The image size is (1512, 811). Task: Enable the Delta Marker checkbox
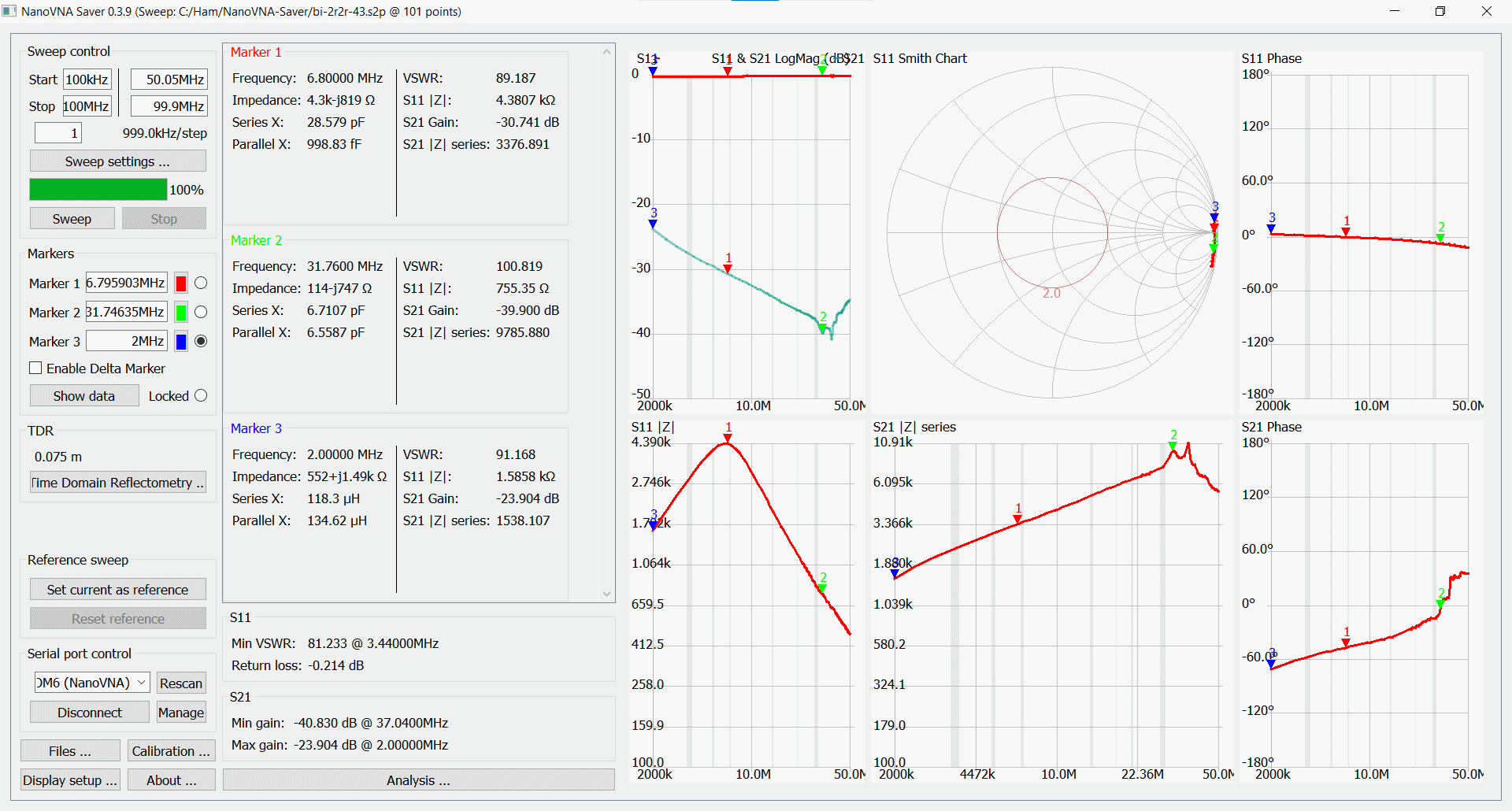coord(35,368)
